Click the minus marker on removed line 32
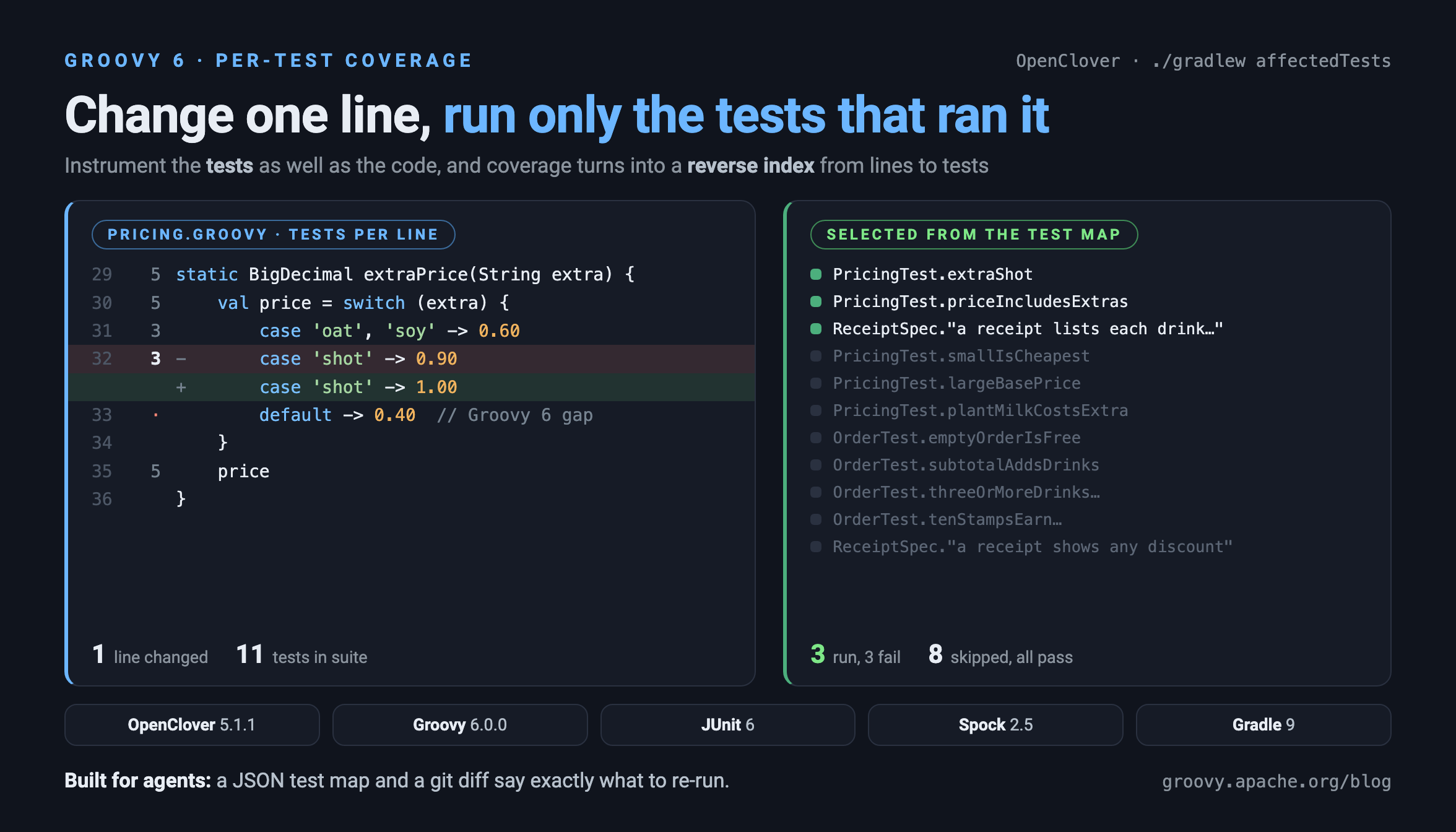The width and height of the screenshot is (1456, 832). click(181, 359)
